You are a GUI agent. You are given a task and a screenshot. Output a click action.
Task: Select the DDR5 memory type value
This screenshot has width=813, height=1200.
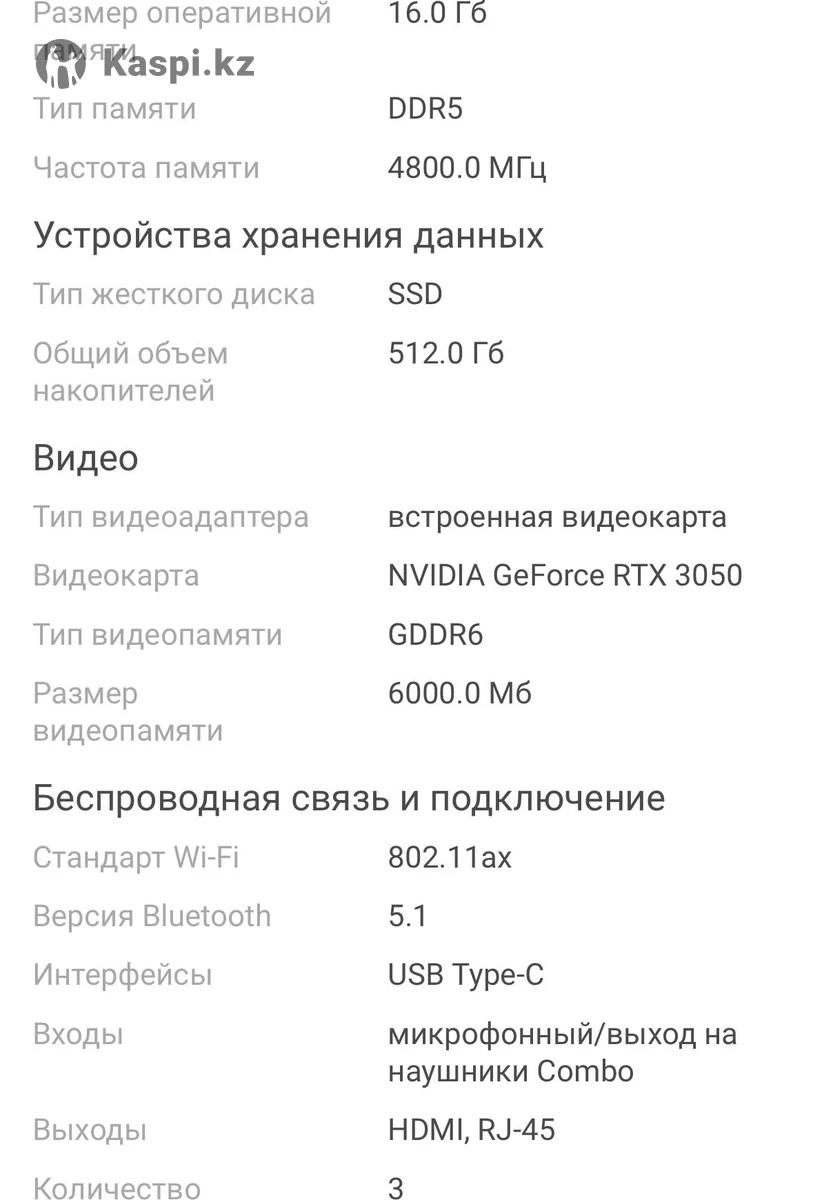point(425,108)
